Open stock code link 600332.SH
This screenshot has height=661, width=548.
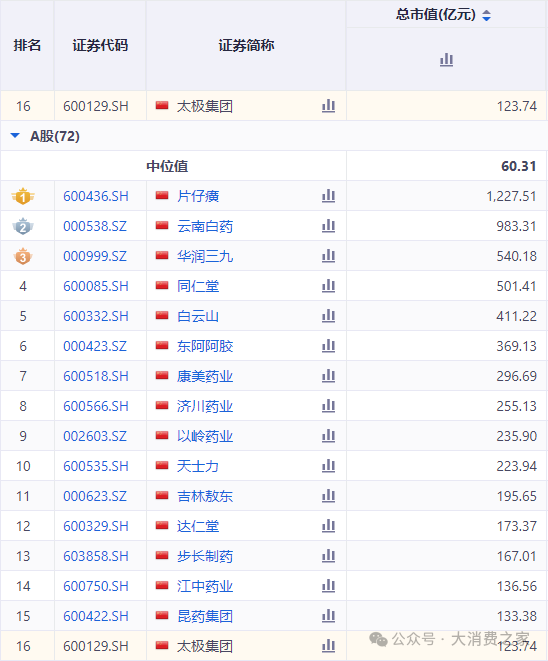(96, 316)
